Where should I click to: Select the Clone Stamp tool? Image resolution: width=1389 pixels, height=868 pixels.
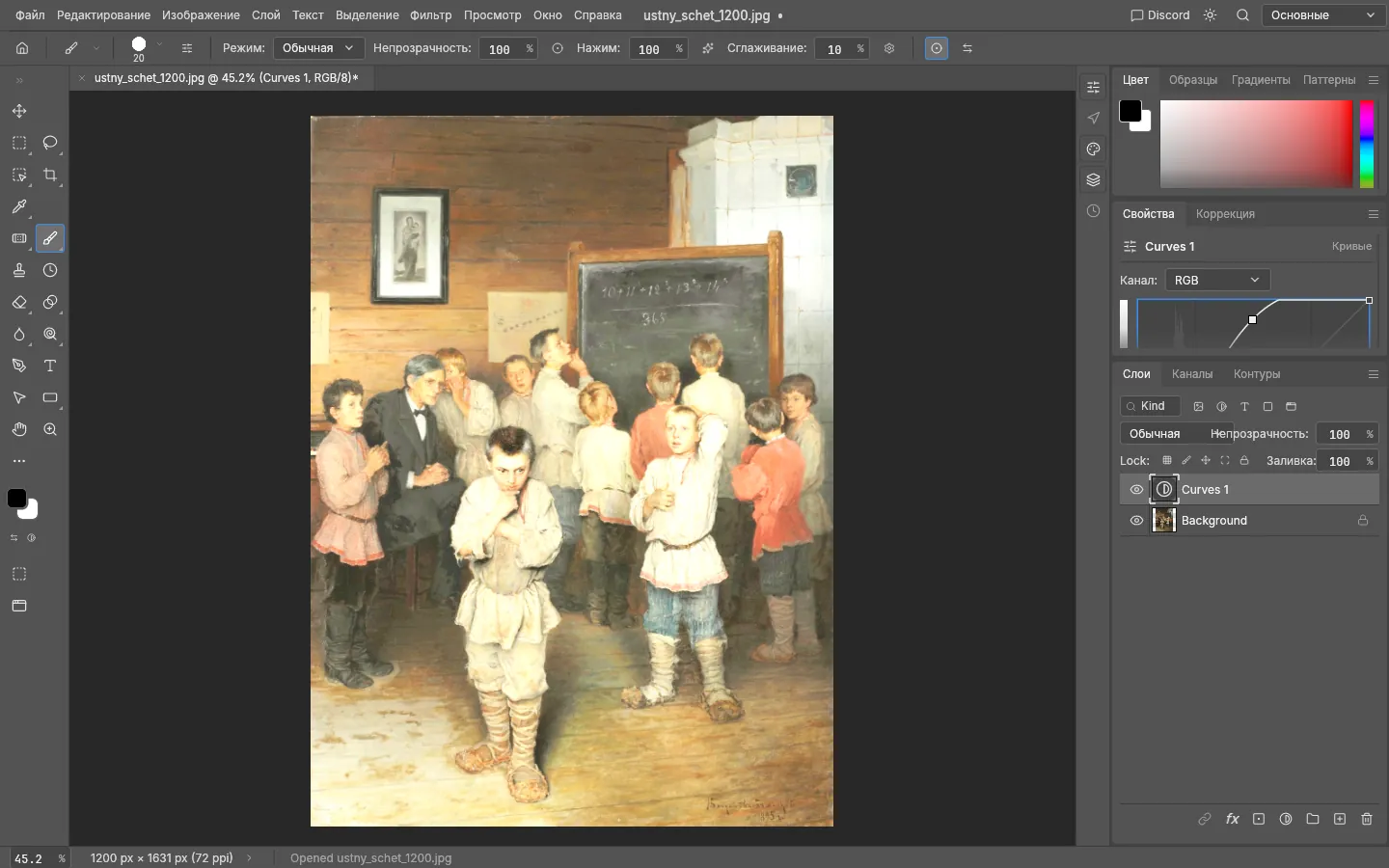[19, 270]
